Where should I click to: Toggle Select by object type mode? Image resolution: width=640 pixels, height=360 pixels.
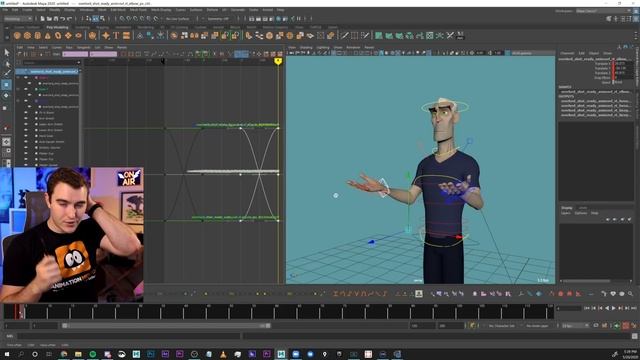[x=96, y=19]
